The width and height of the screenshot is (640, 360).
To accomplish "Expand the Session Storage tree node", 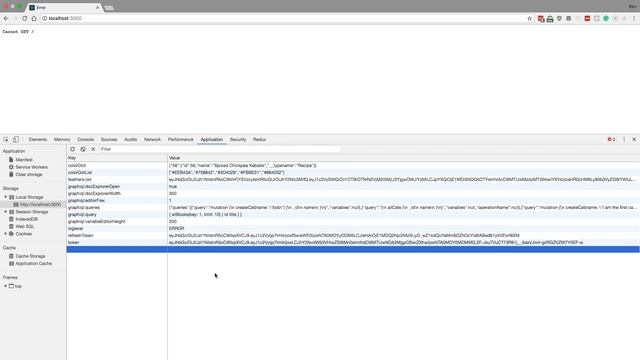I will [5, 212].
